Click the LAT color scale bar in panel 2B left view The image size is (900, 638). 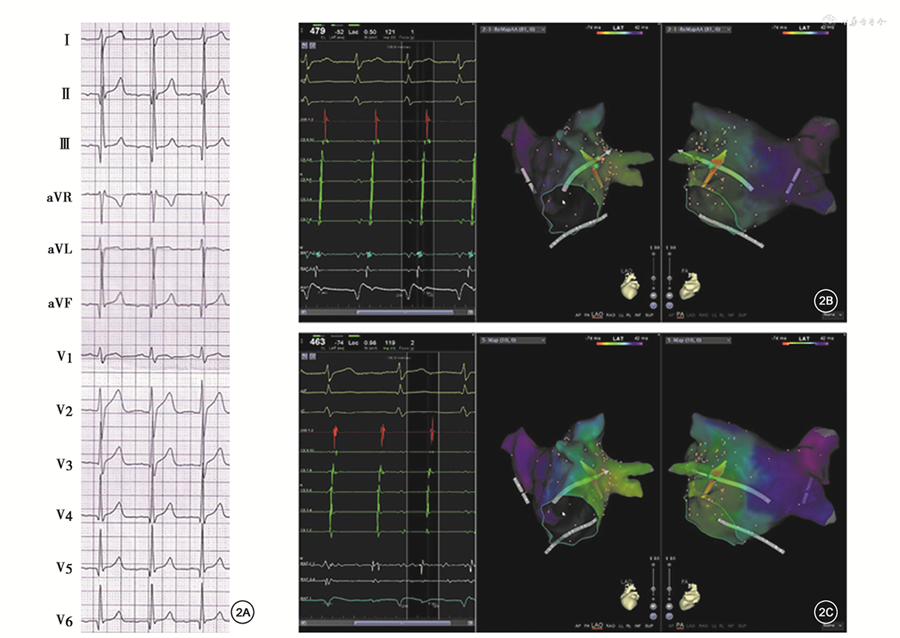pos(611,34)
